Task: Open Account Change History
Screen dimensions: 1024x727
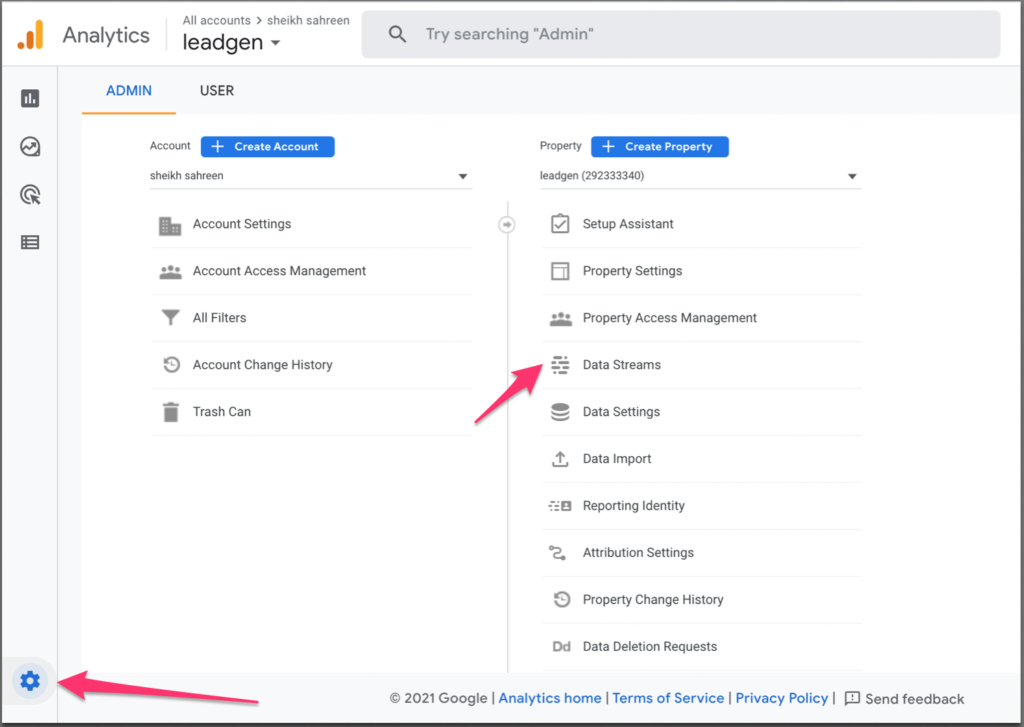Action: (x=312, y=365)
